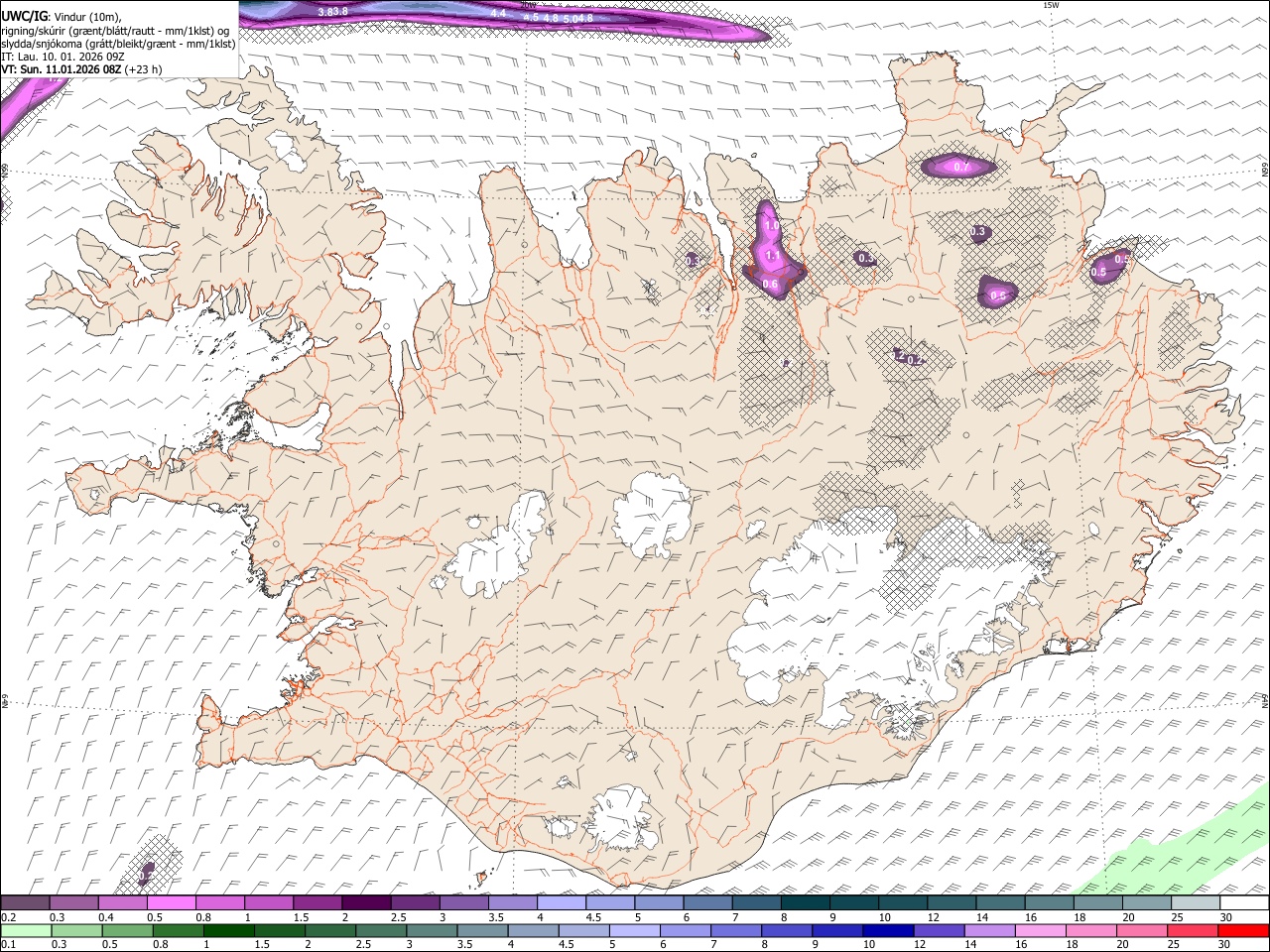Viewport: 1270px width, 952px height.
Task: Click the "VT: Sun. 11.01.2026 08Z" valid time
Action: [62, 69]
